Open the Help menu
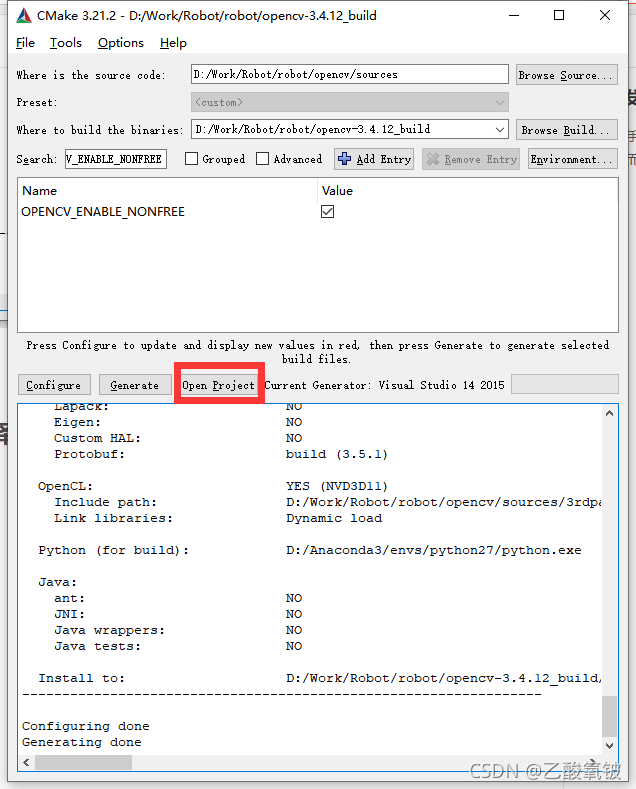636x789 pixels. [x=173, y=43]
